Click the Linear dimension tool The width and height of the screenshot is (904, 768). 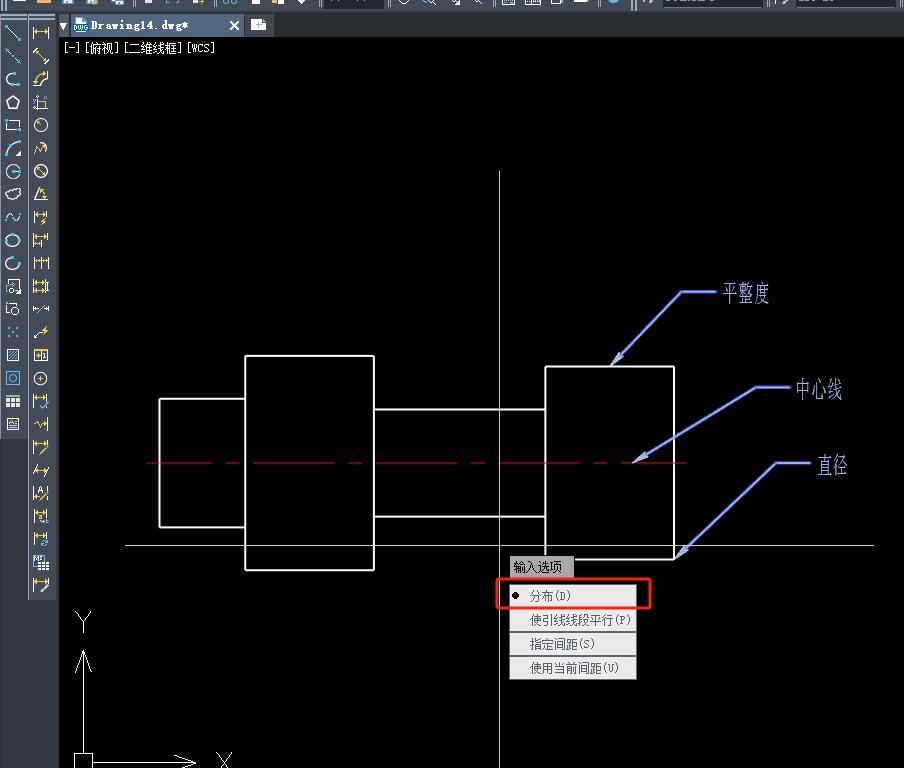(x=41, y=33)
